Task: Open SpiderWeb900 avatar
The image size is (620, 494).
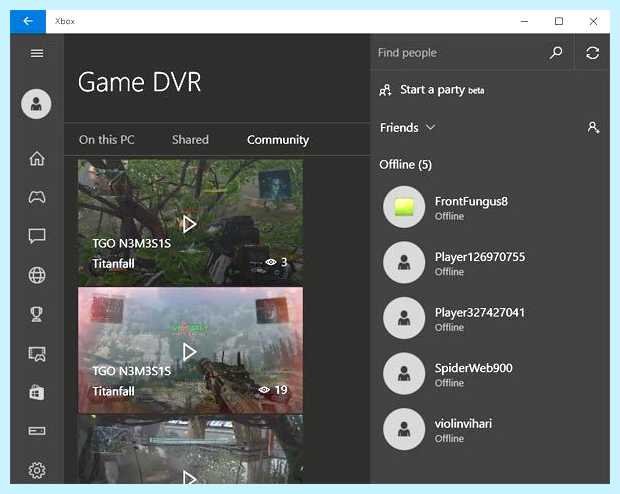Action: tap(404, 374)
